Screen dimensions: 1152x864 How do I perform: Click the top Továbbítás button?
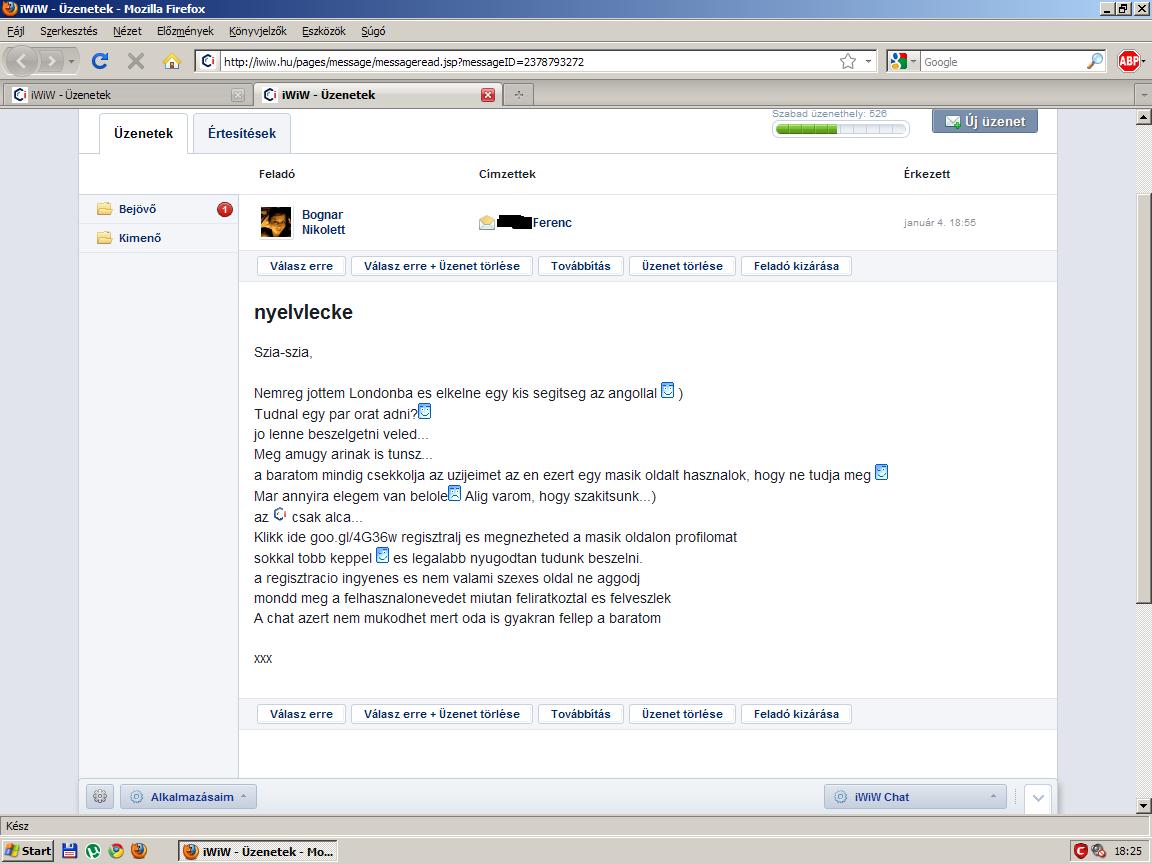[580, 266]
